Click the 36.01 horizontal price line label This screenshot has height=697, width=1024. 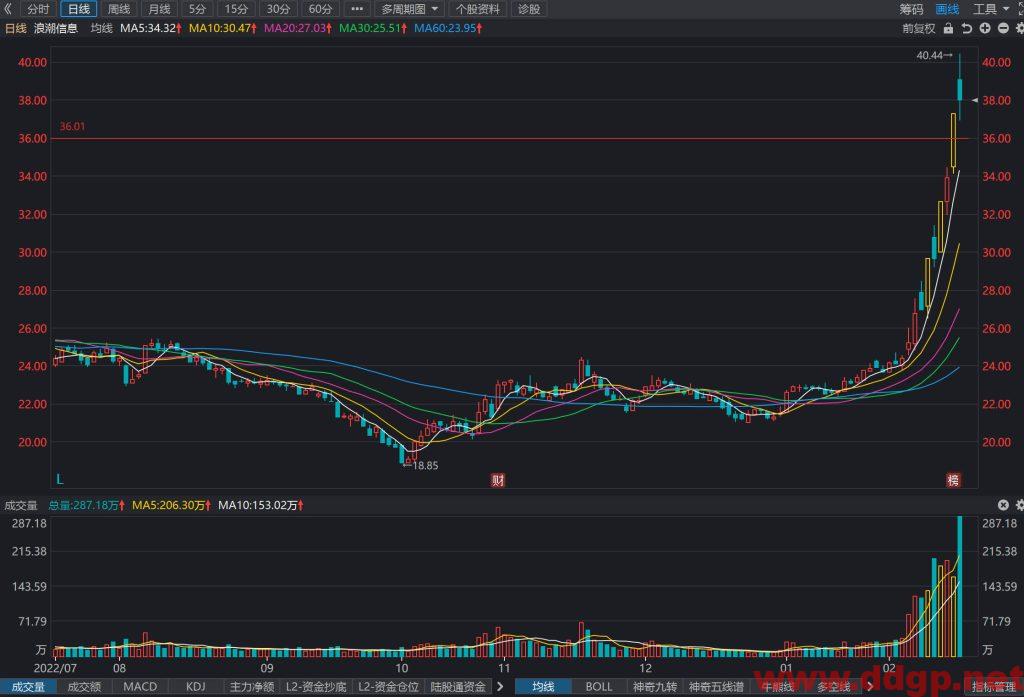[72, 127]
